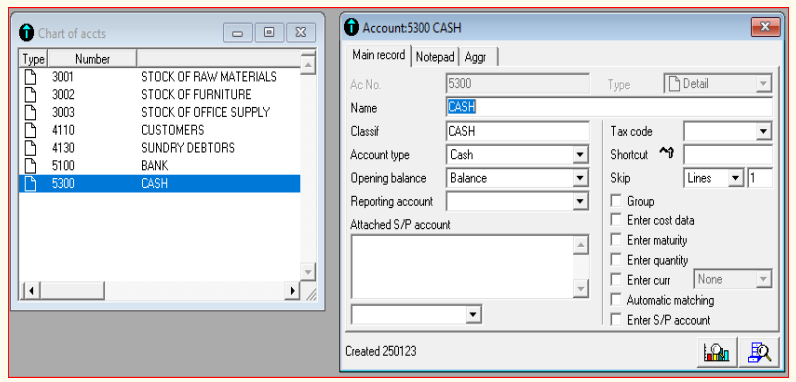Open the Reporting account dropdown
The height and width of the screenshot is (382, 796).
tap(580, 202)
